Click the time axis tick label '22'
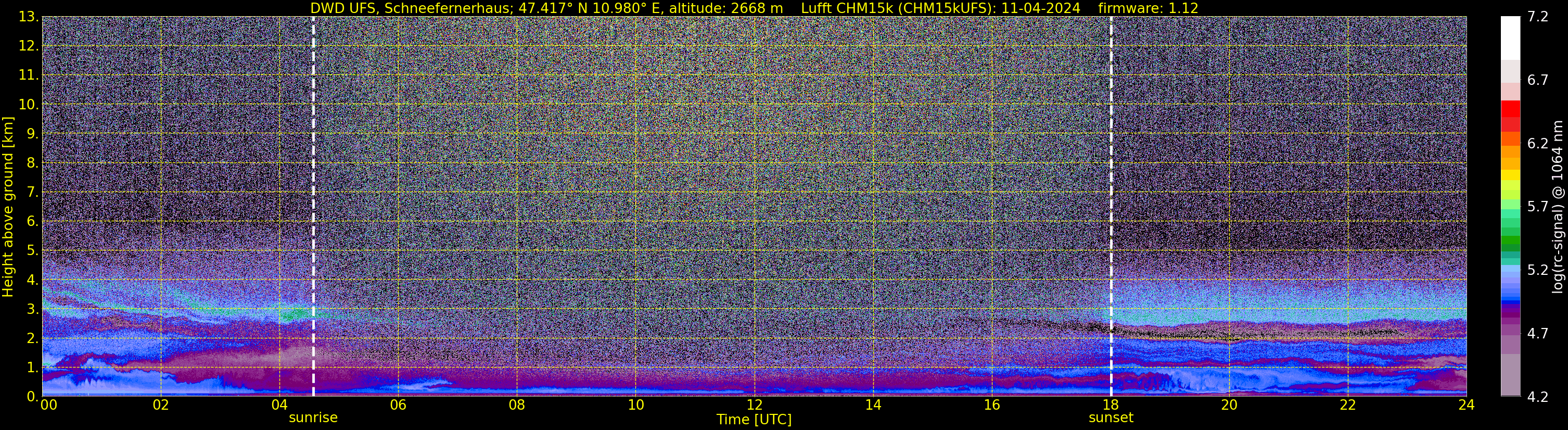 coord(1348,404)
